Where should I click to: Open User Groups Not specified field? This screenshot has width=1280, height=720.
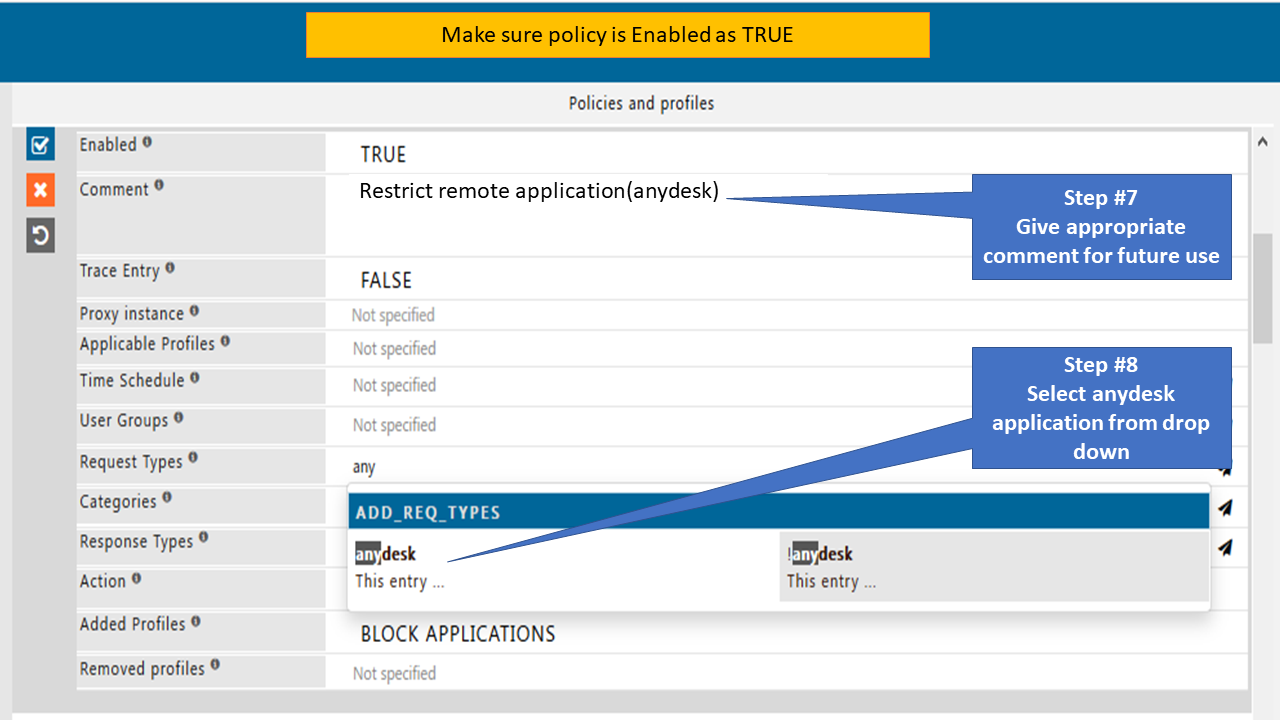394,425
